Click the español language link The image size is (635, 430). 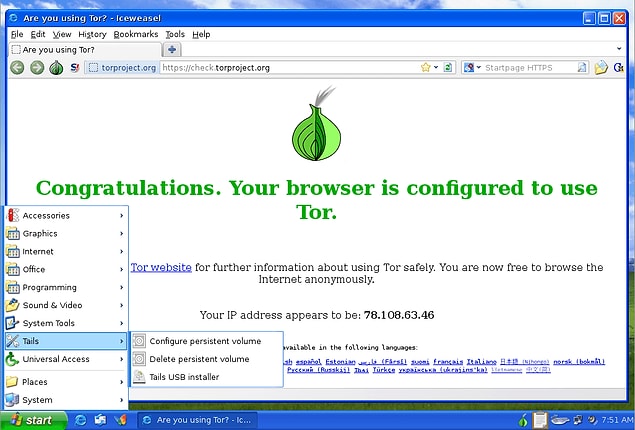pos(309,362)
